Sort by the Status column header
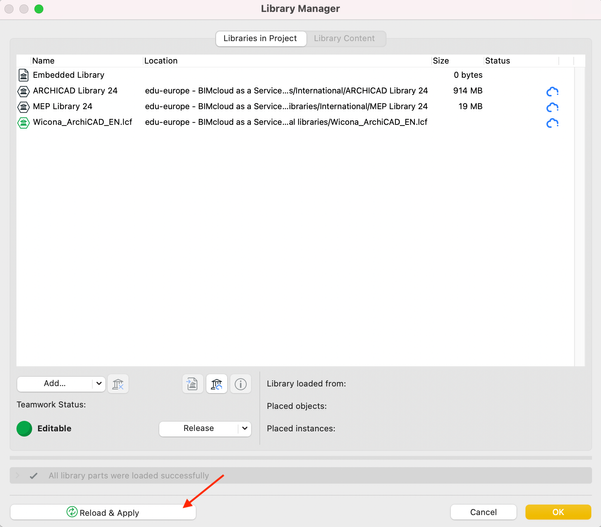Screen dimensions: 601x527 [x=498, y=61]
